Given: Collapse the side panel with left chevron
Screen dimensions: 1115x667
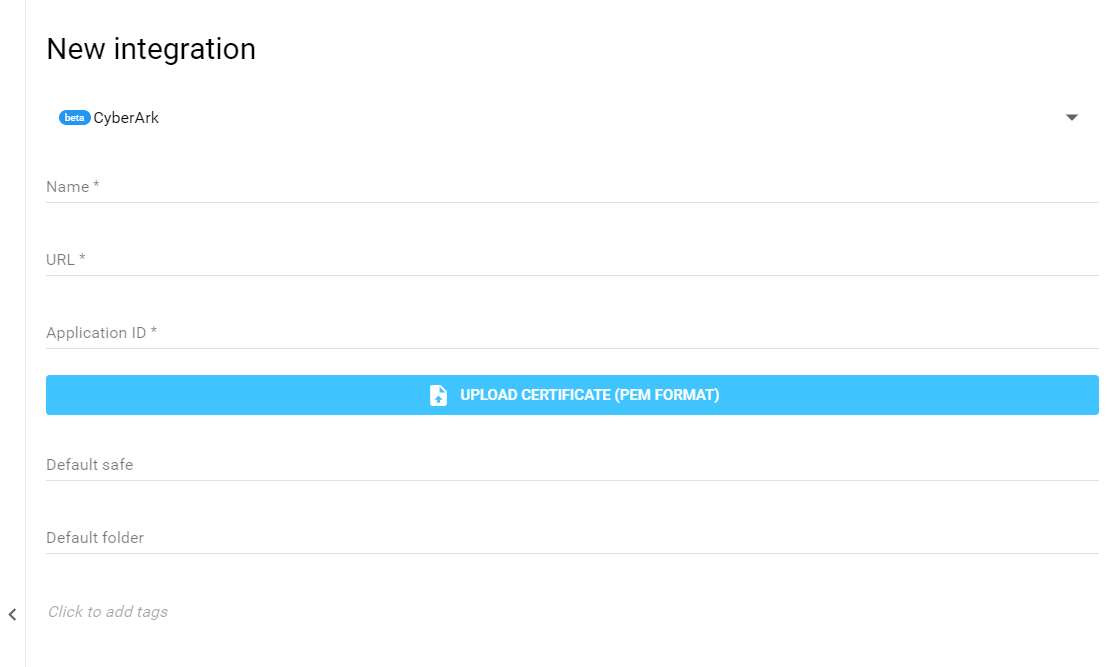Looking at the screenshot, I should tap(12, 614).
